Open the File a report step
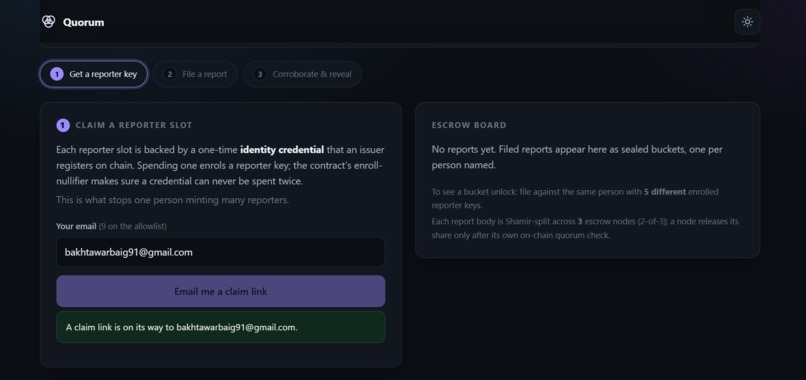Screen dimensions: 806x380 click(x=195, y=74)
